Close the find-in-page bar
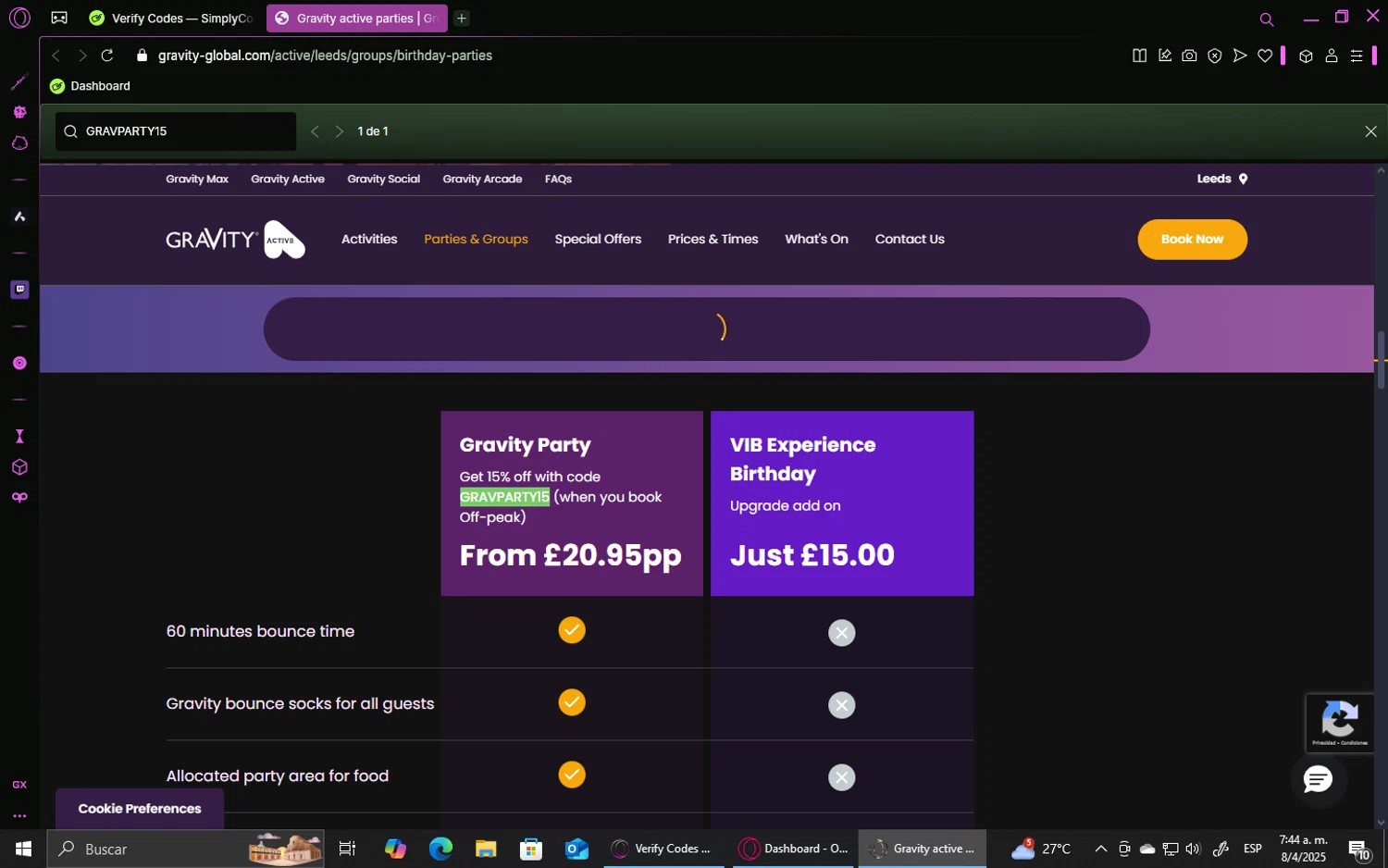 pos(1370,131)
